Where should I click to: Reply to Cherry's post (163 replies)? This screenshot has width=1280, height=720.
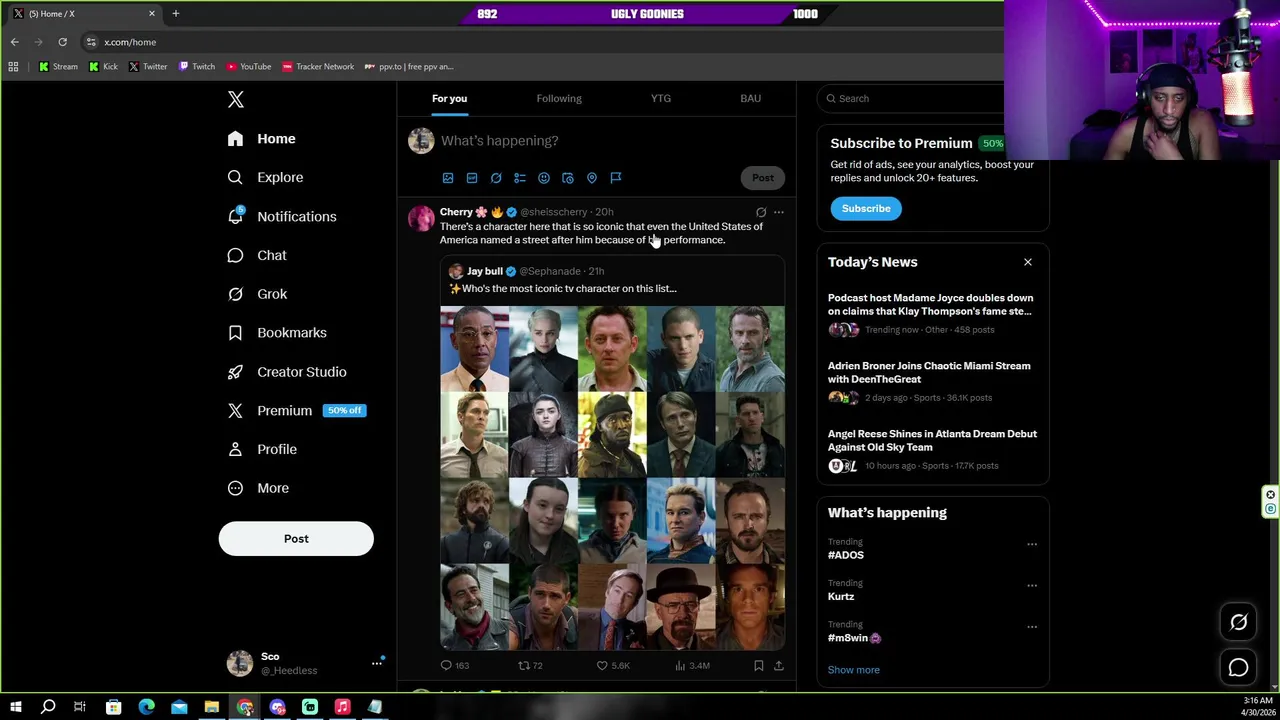click(455, 665)
